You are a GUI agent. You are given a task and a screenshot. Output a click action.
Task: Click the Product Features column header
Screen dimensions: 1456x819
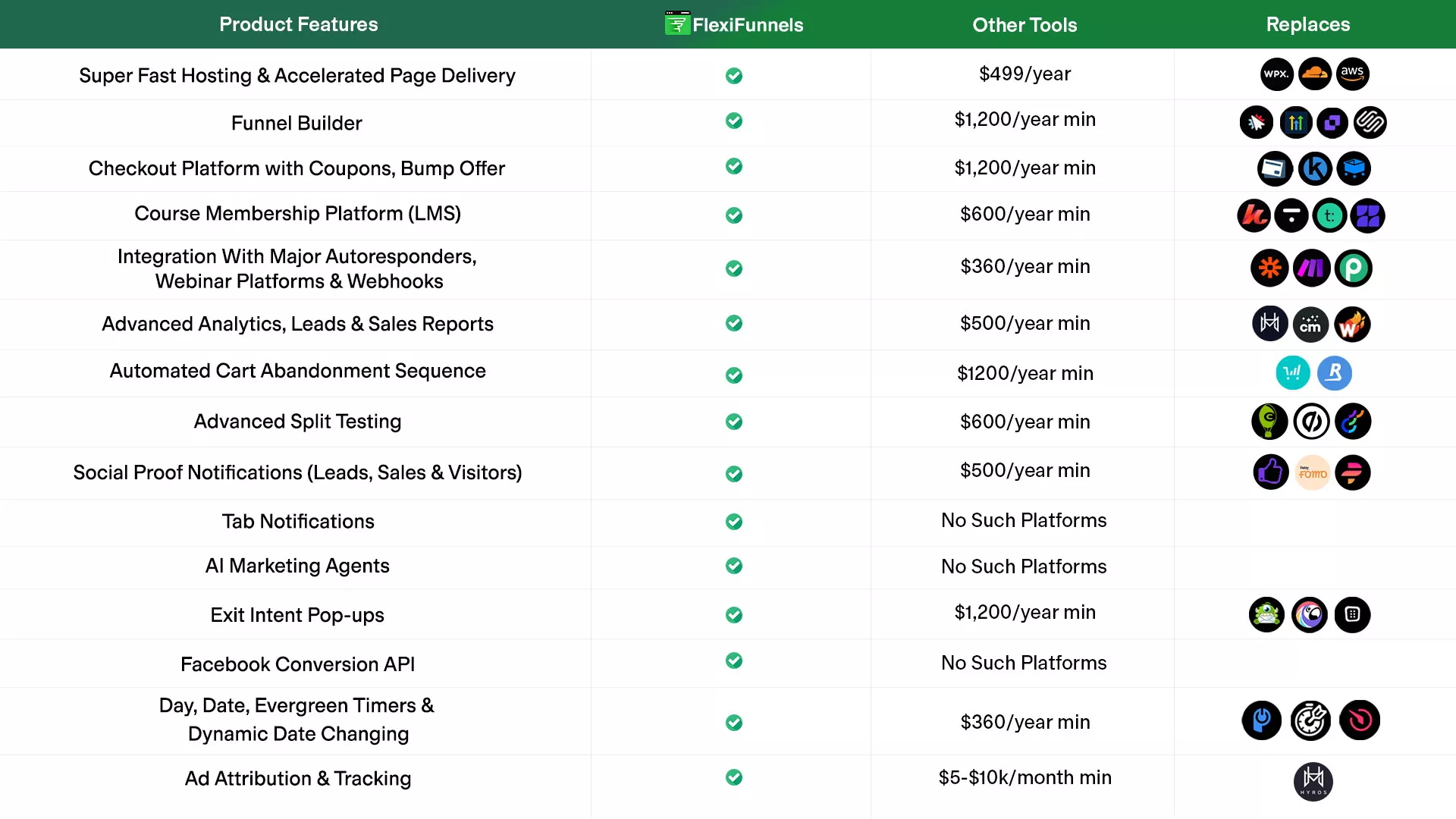click(298, 24)
